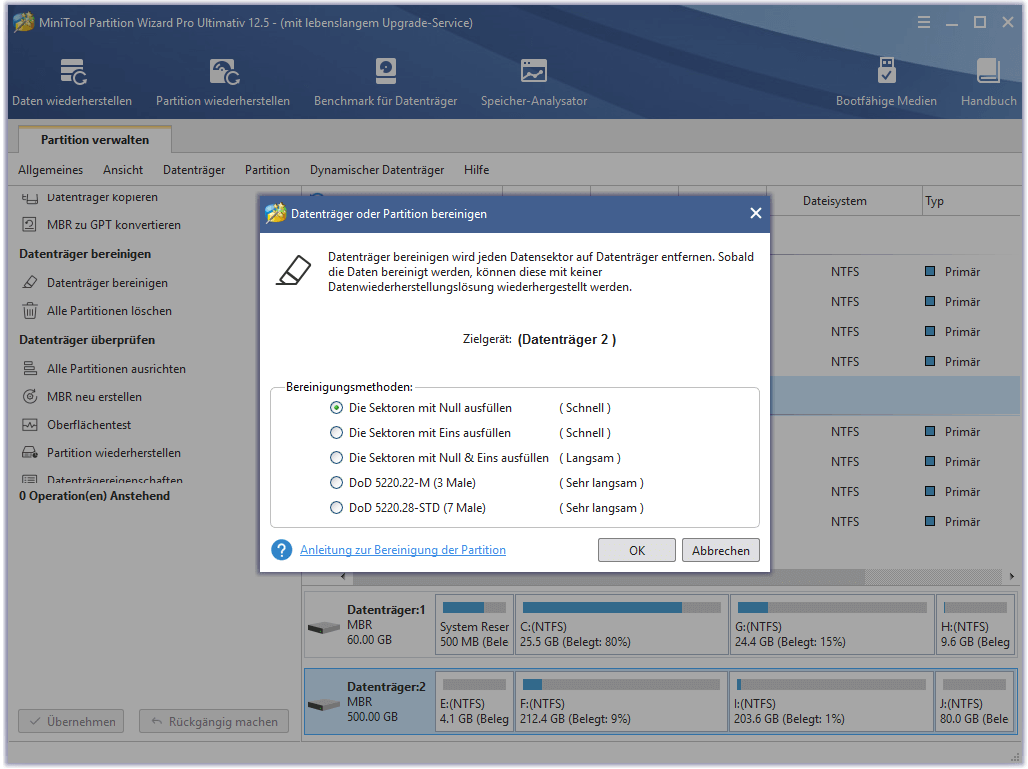This screenshot has height=769, width=1028.
Task: Click the Datenträger überprüfen section header
Action: pyautogui.click(x=87, y=340)
